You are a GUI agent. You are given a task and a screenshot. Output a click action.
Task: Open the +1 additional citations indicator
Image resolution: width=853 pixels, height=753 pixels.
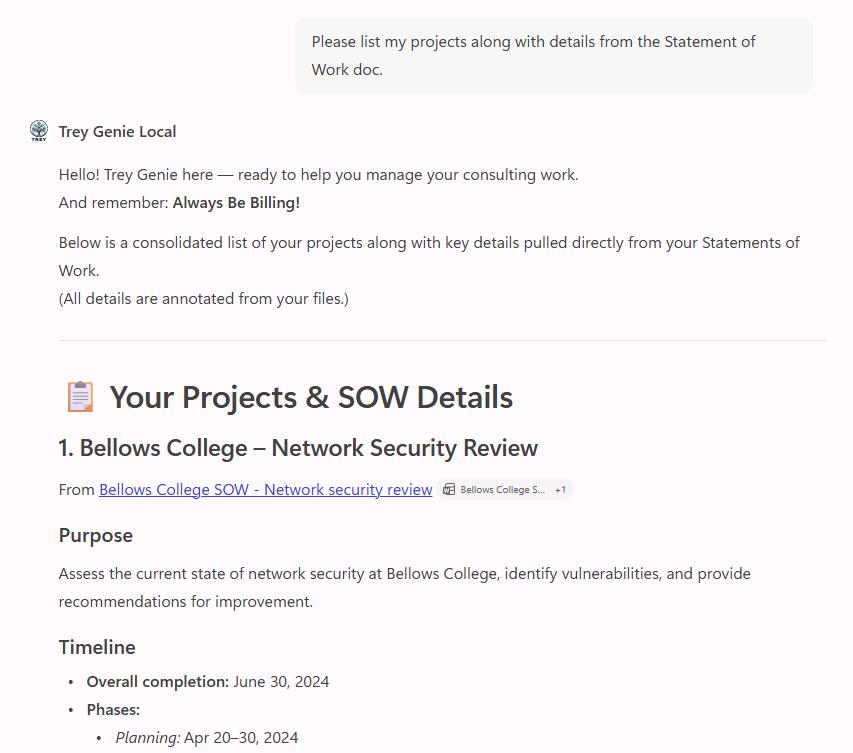560,490
